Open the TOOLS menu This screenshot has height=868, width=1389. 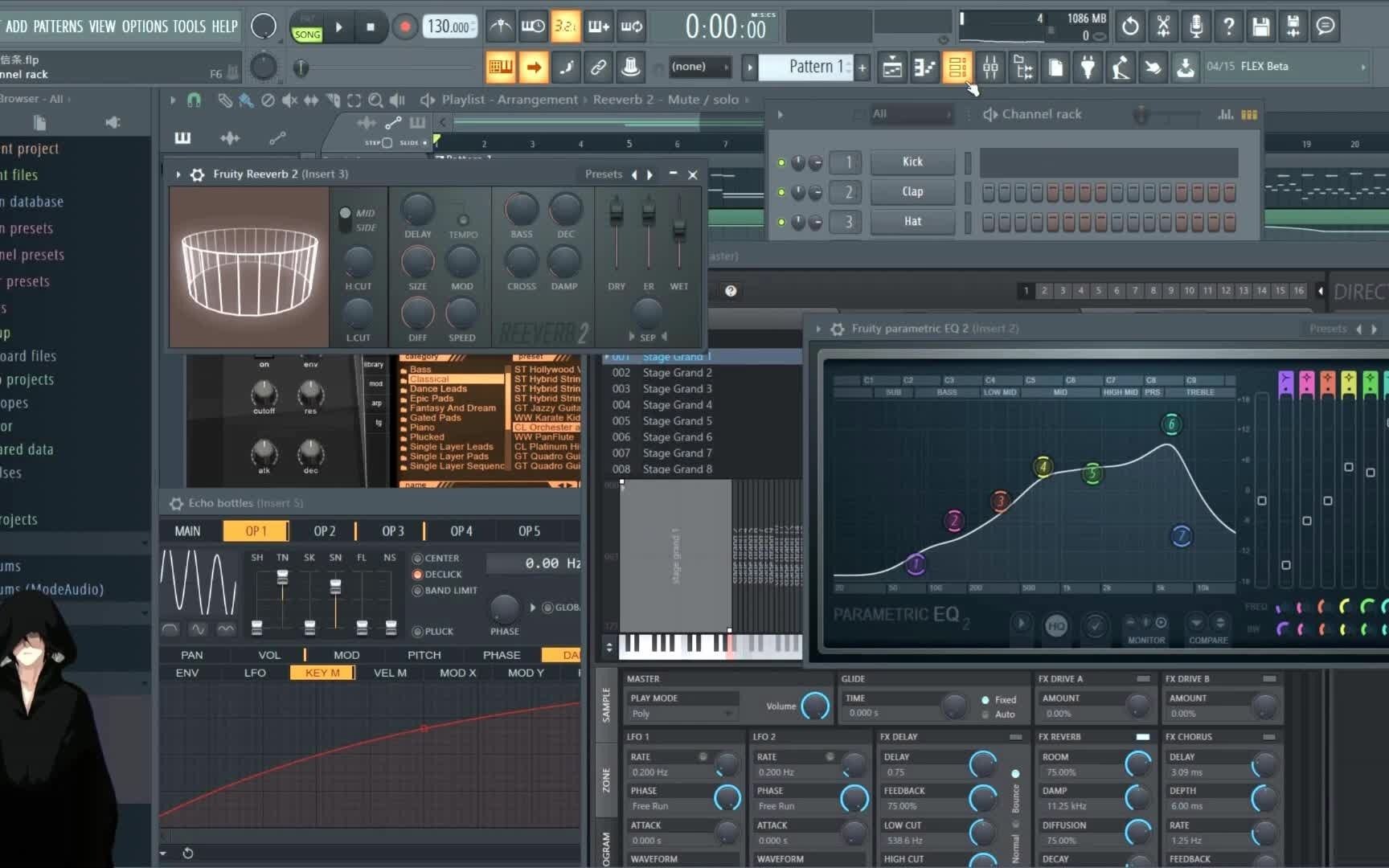tap(190, 27)
